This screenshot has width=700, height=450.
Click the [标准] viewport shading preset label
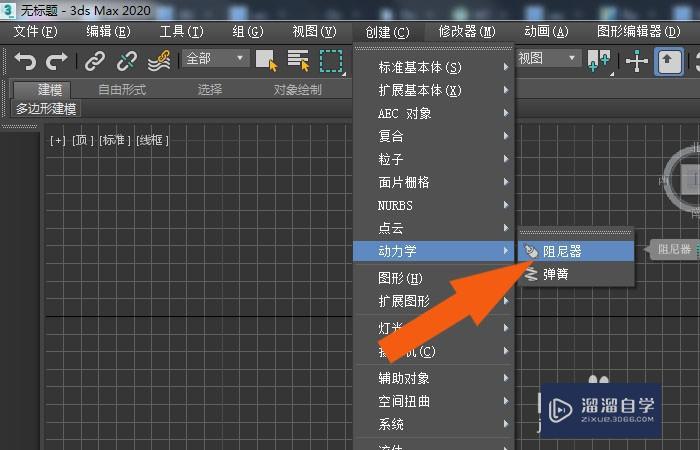tap(115, 141)
